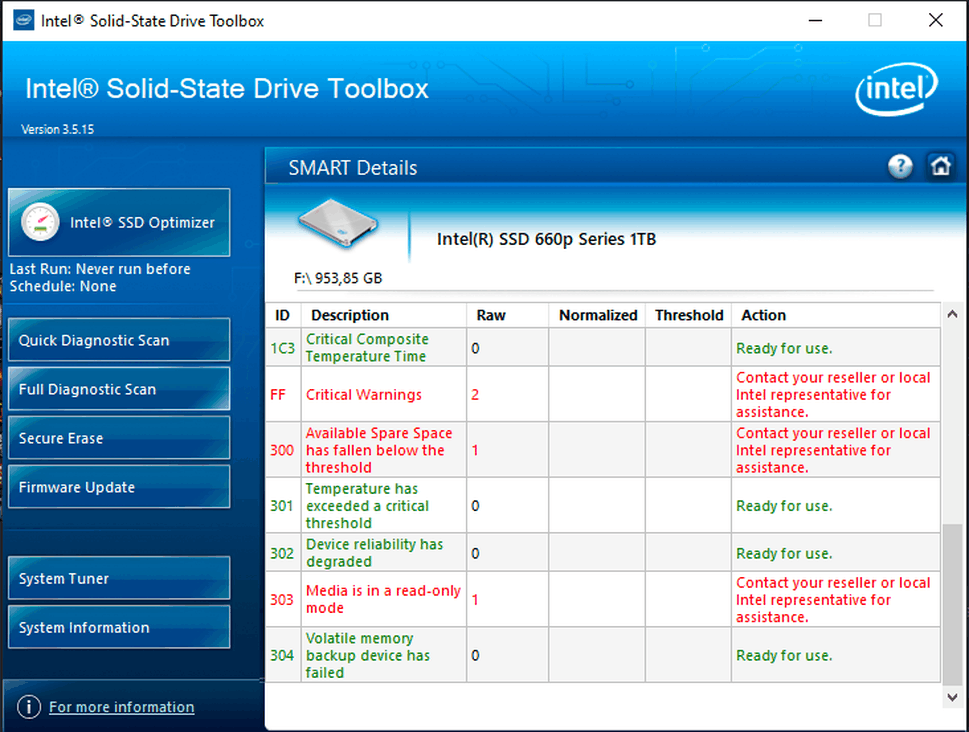Open Secure Erase
969x732 pixels.
click(x=119, y=438)
